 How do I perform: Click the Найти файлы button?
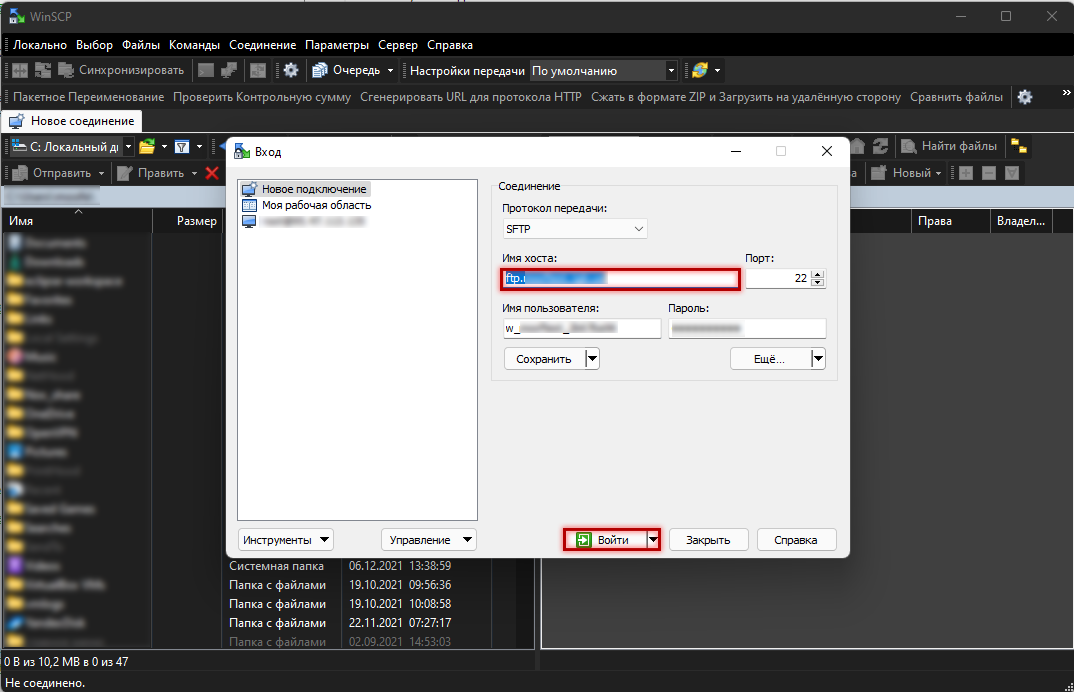[949, 146]
